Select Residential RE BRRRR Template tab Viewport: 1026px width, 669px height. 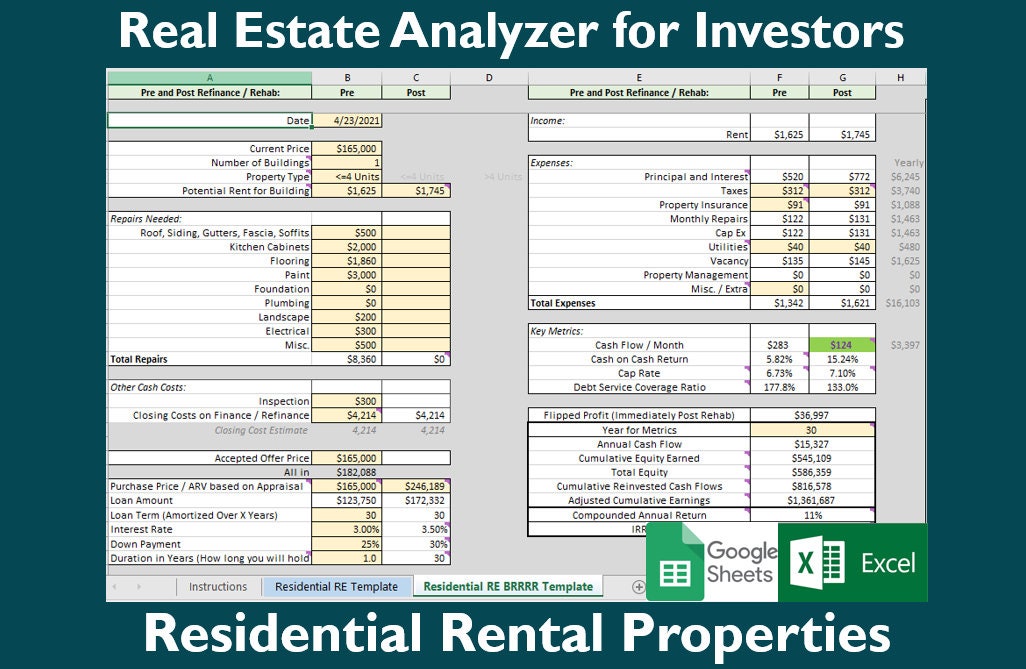point(508,587)
